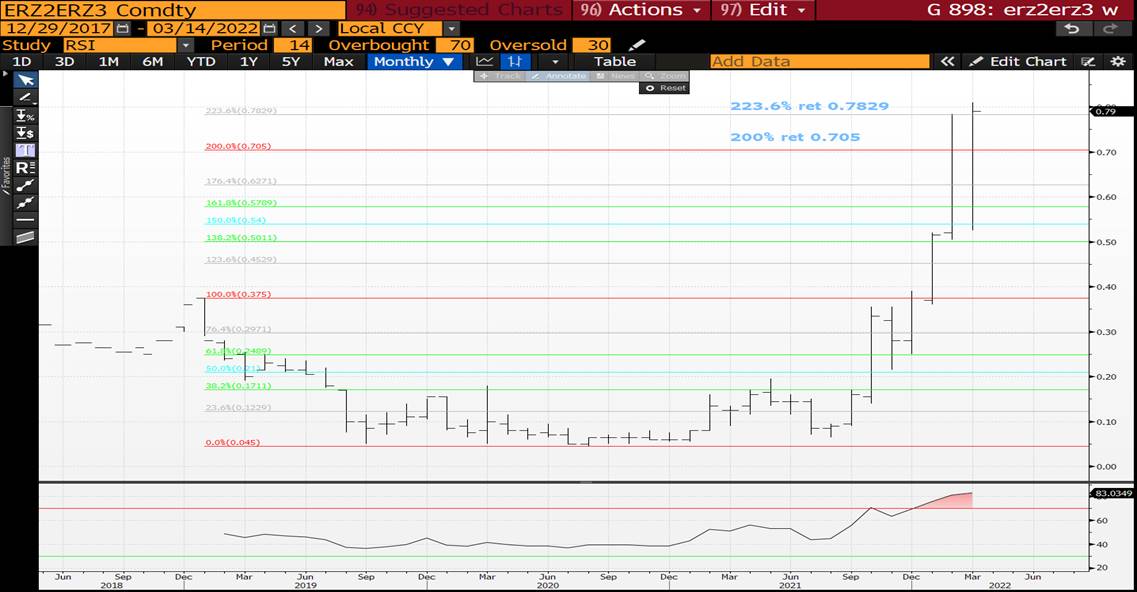Set range to 5Y
Image resolution: width=1137 pixels, height=592 pixels.
(x=291, y=62)
